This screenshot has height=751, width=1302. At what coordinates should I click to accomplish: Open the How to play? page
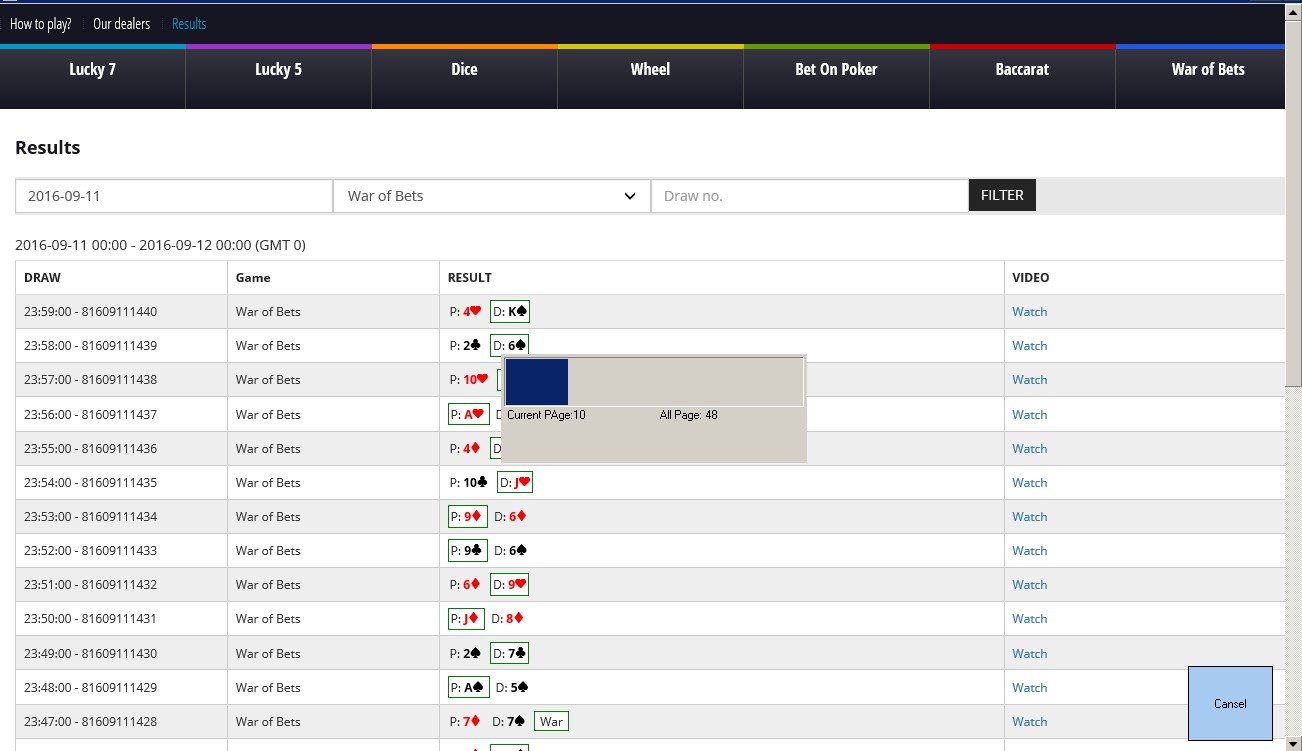41,24
